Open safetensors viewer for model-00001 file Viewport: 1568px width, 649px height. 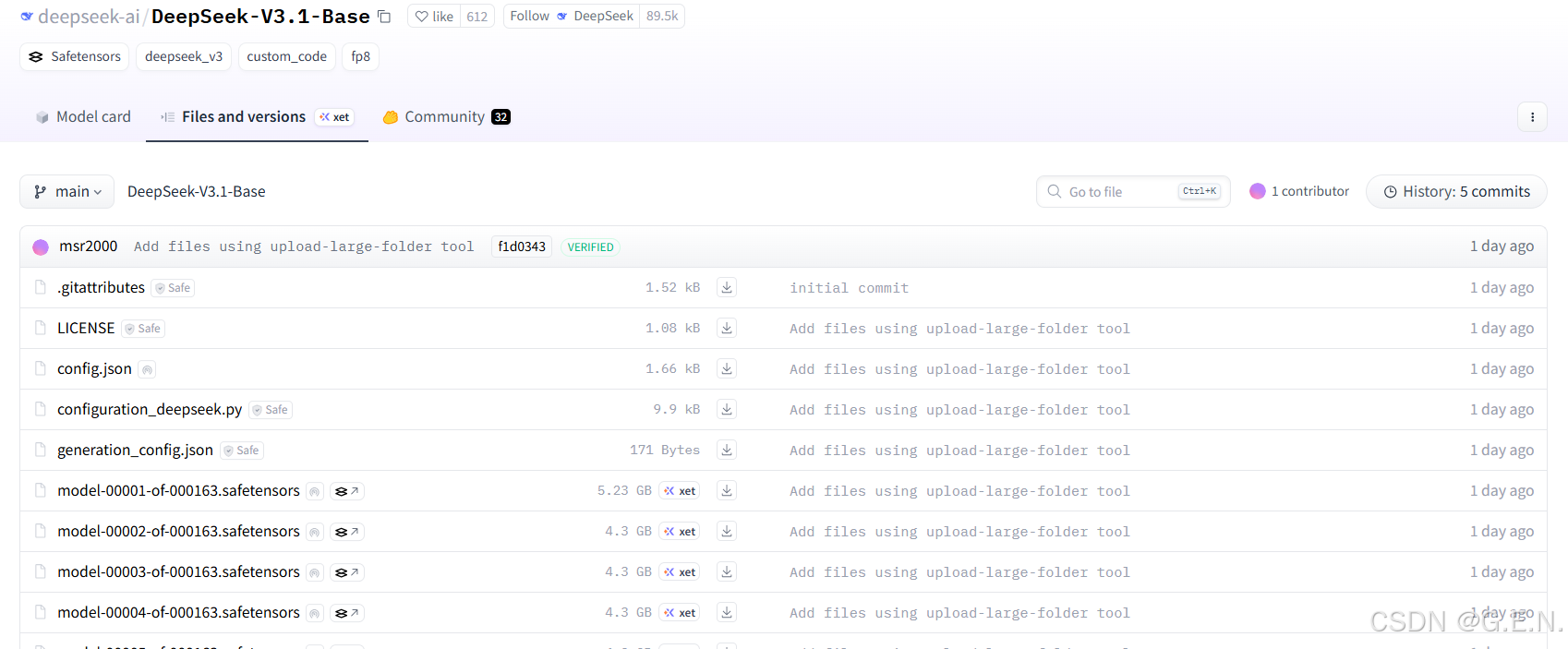[x=347, y=491]
